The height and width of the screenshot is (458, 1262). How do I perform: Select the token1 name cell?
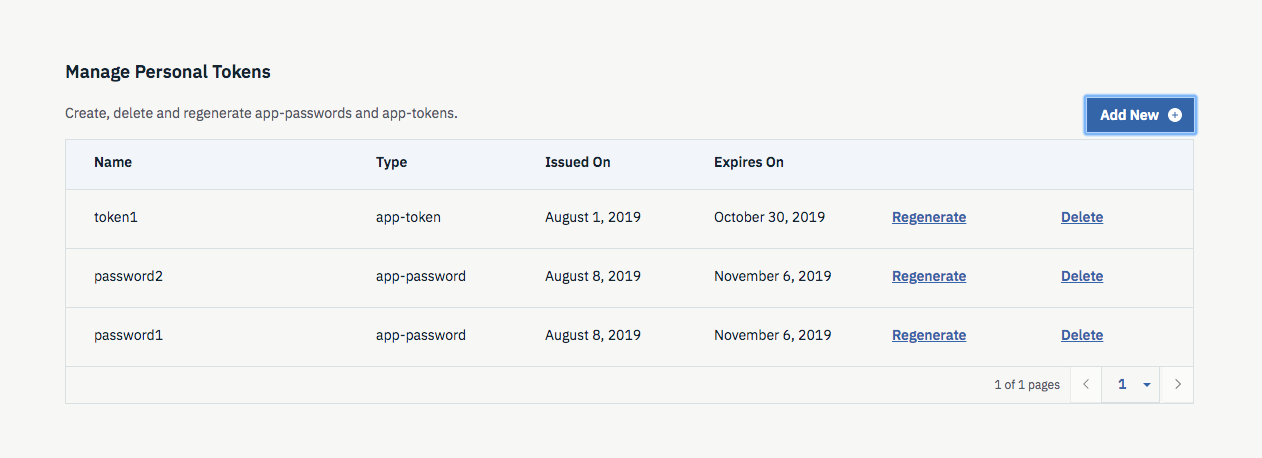click(x=116, y=217)
